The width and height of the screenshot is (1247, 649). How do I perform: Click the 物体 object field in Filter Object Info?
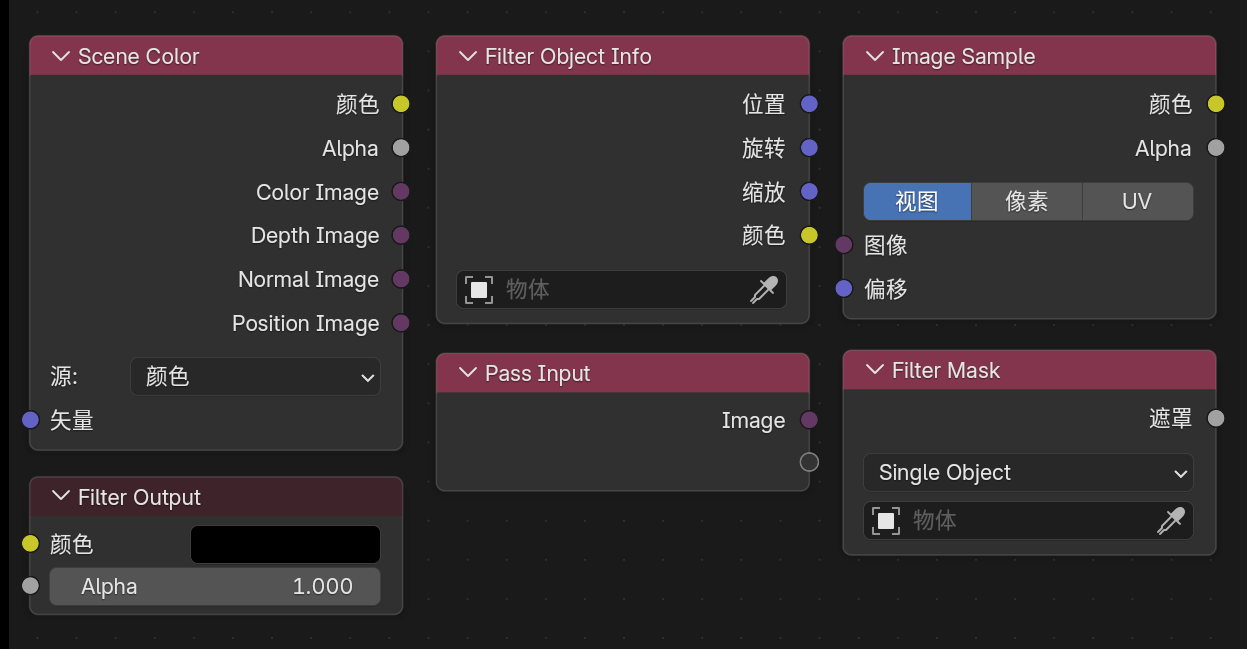pos(621,290)
